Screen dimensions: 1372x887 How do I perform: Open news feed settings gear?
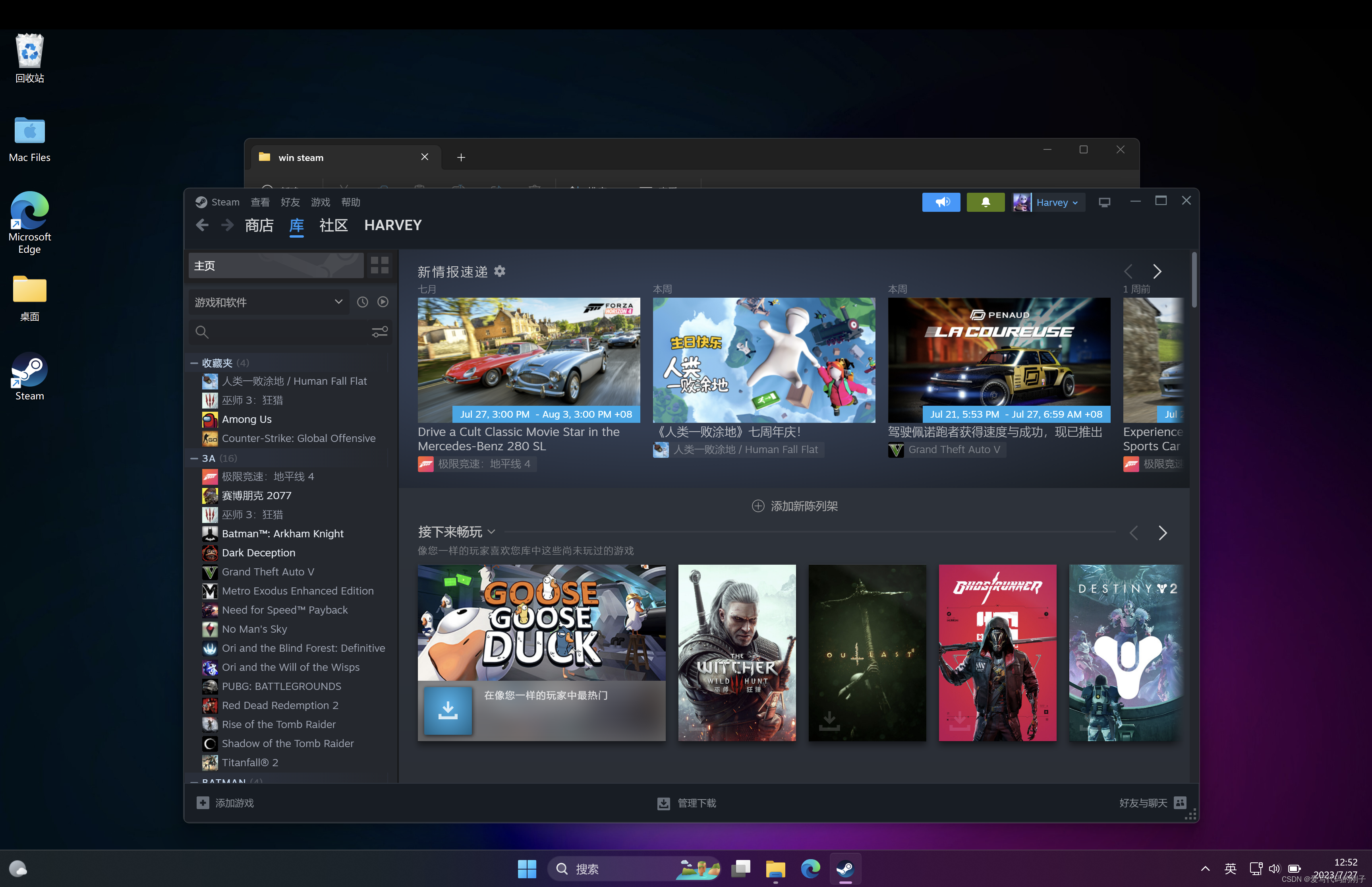[x=500, y=271]
